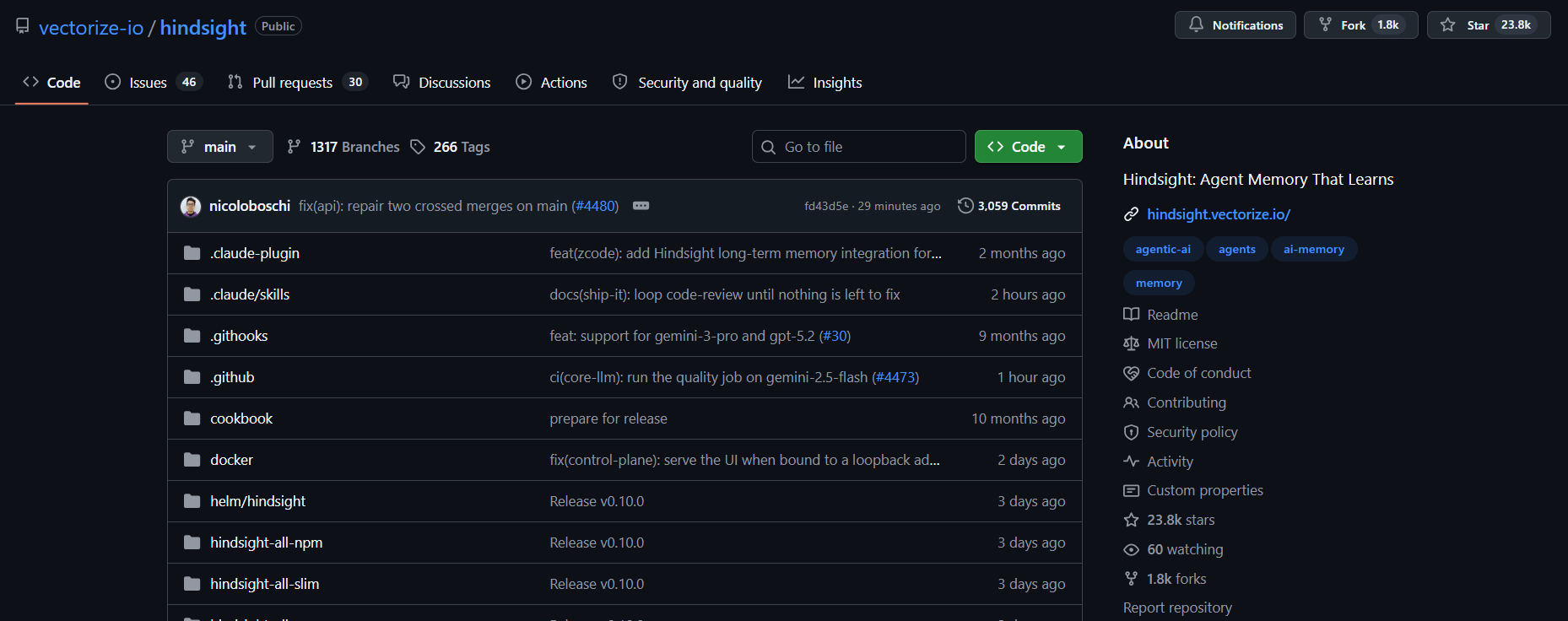Open the Issues tab
Image resolution: width=1568 pixels, height=621 pixels.
coord(153,83)
